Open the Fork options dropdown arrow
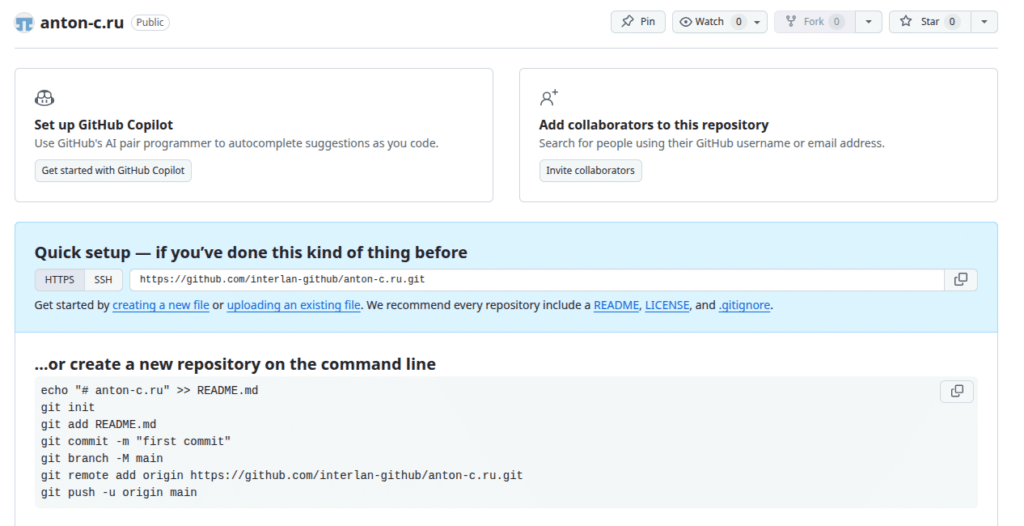This screenshot has height=526, width=1024. pyautogui.click(x=869, y=22)
